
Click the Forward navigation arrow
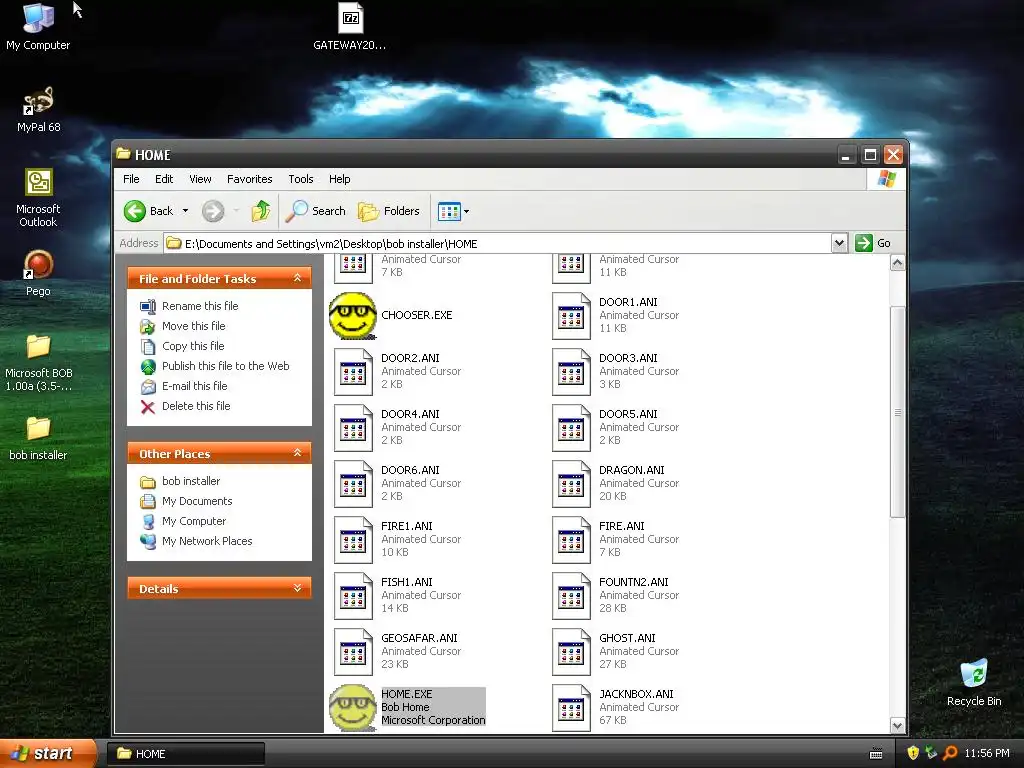pyautogui.click(x=213, y=211)
